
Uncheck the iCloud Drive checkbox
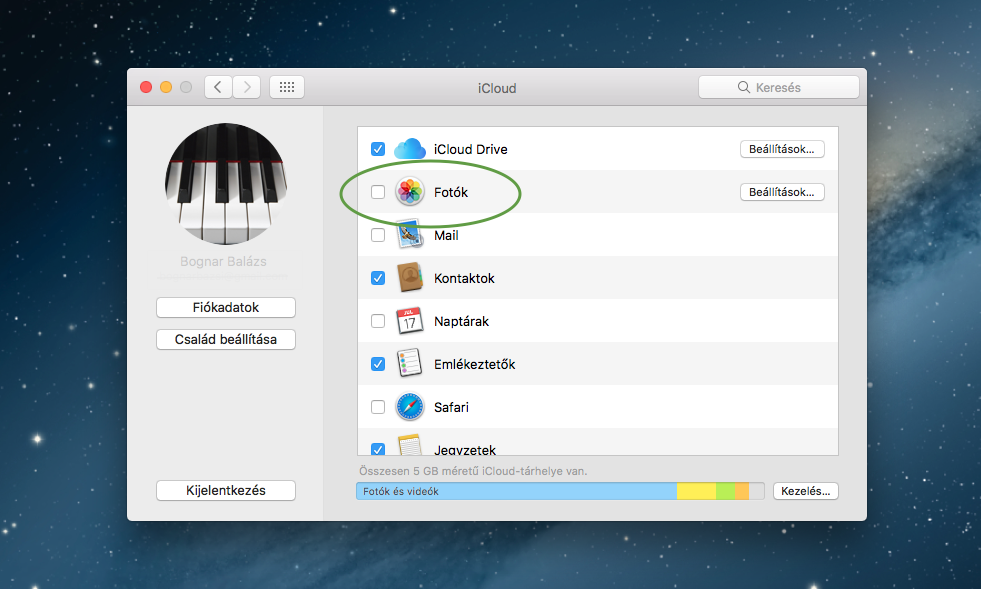(378, 149)
